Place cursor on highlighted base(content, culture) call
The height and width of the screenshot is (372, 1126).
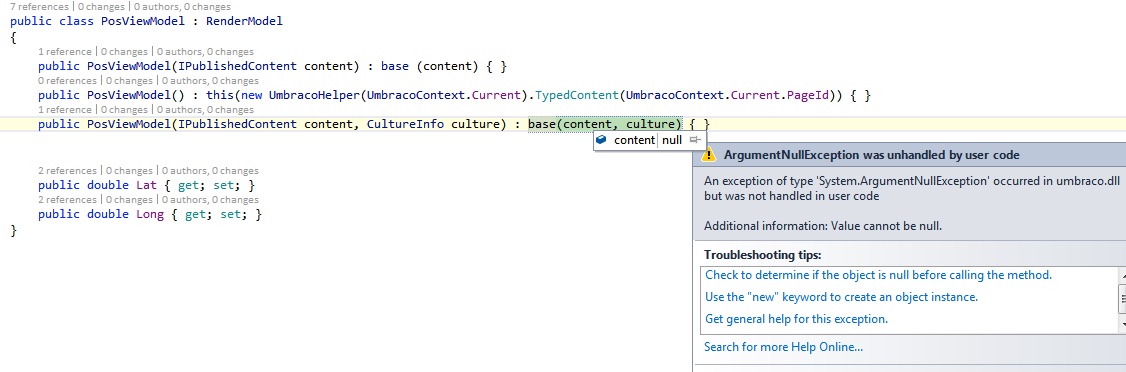(x=605, y=124)
